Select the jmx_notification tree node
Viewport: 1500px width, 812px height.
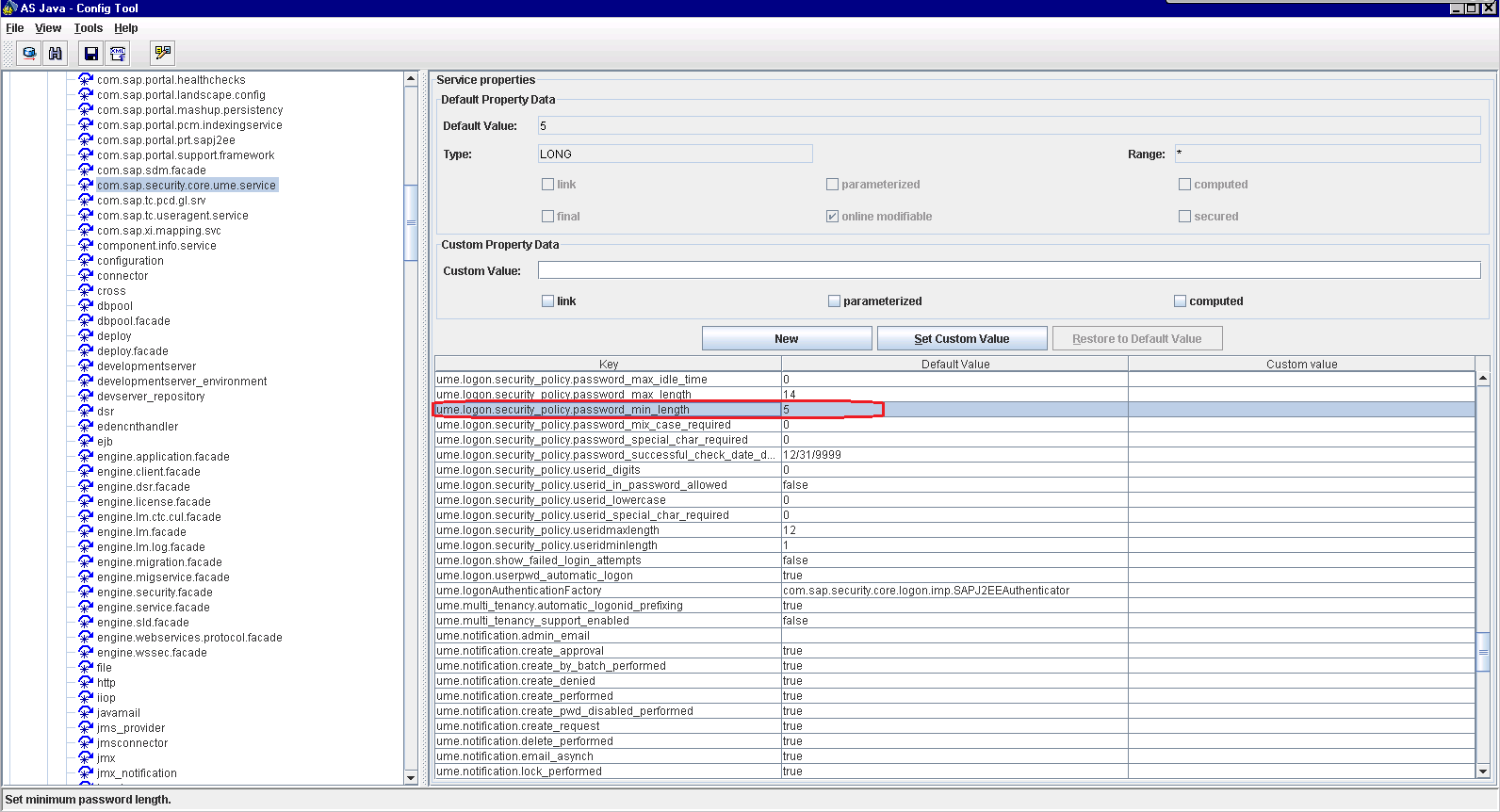pos(137,772)
